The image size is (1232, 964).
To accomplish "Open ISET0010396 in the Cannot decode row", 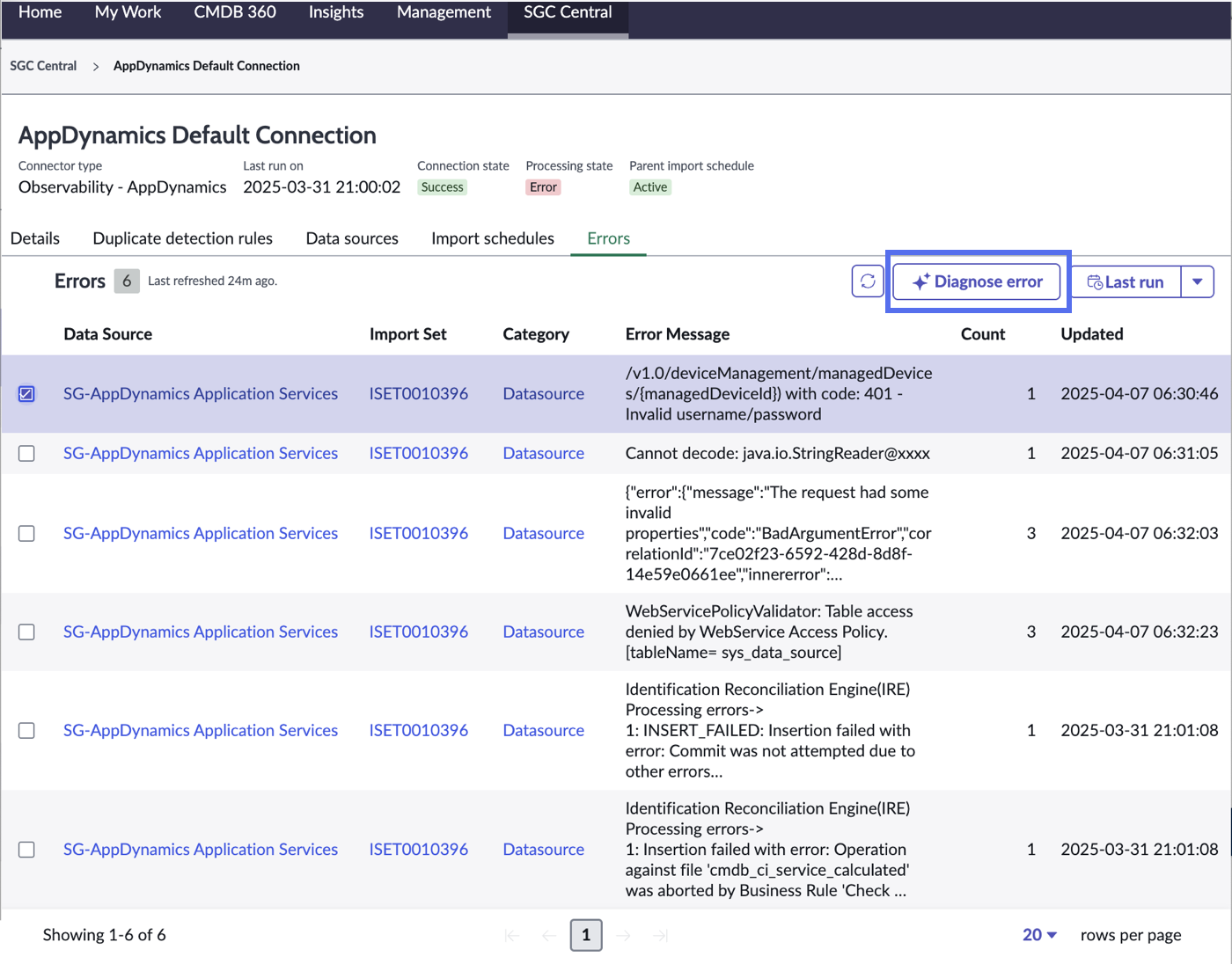I will 419,453.
